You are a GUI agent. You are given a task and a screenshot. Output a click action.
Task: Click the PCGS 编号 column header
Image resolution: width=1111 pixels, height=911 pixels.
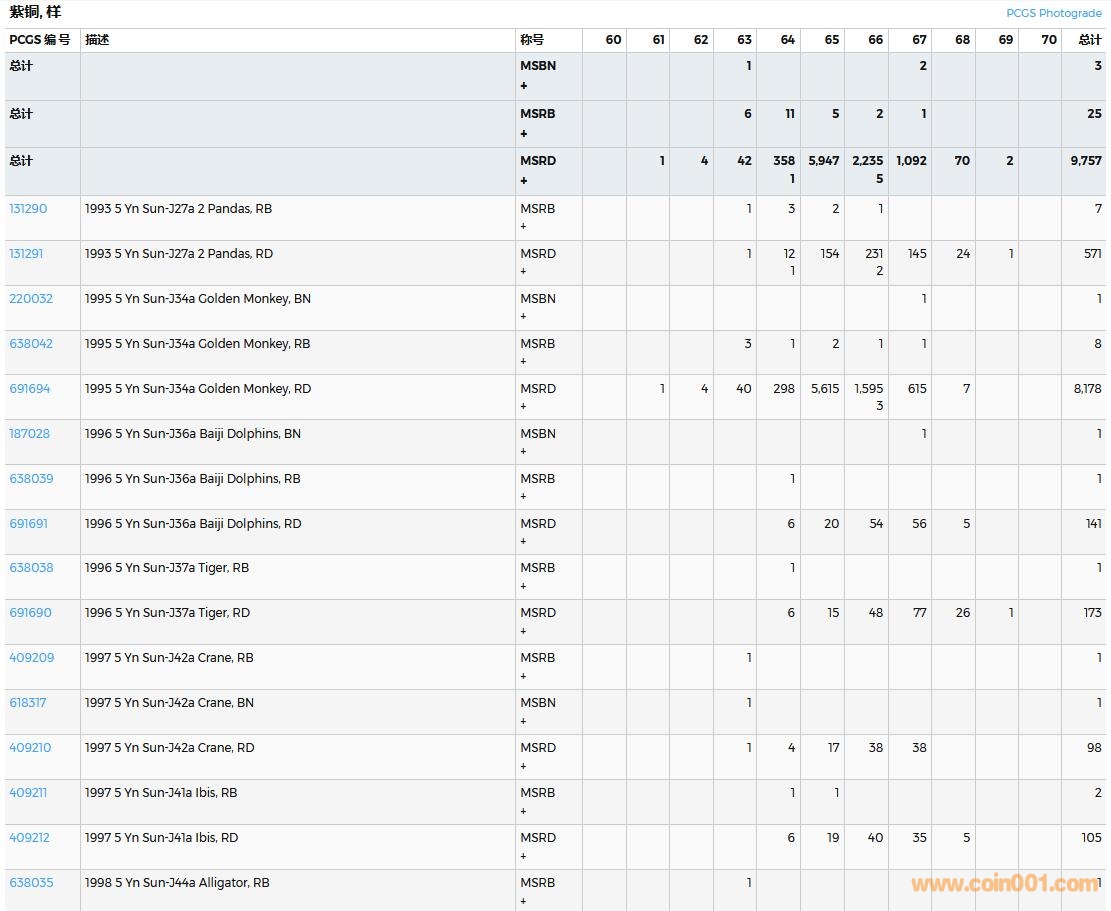(40, 40)
